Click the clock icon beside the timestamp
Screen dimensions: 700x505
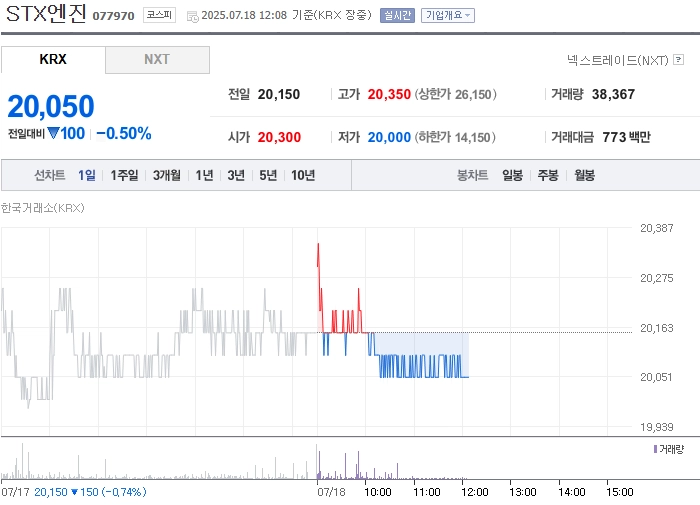pyautogui.click(x=192, y=17)
